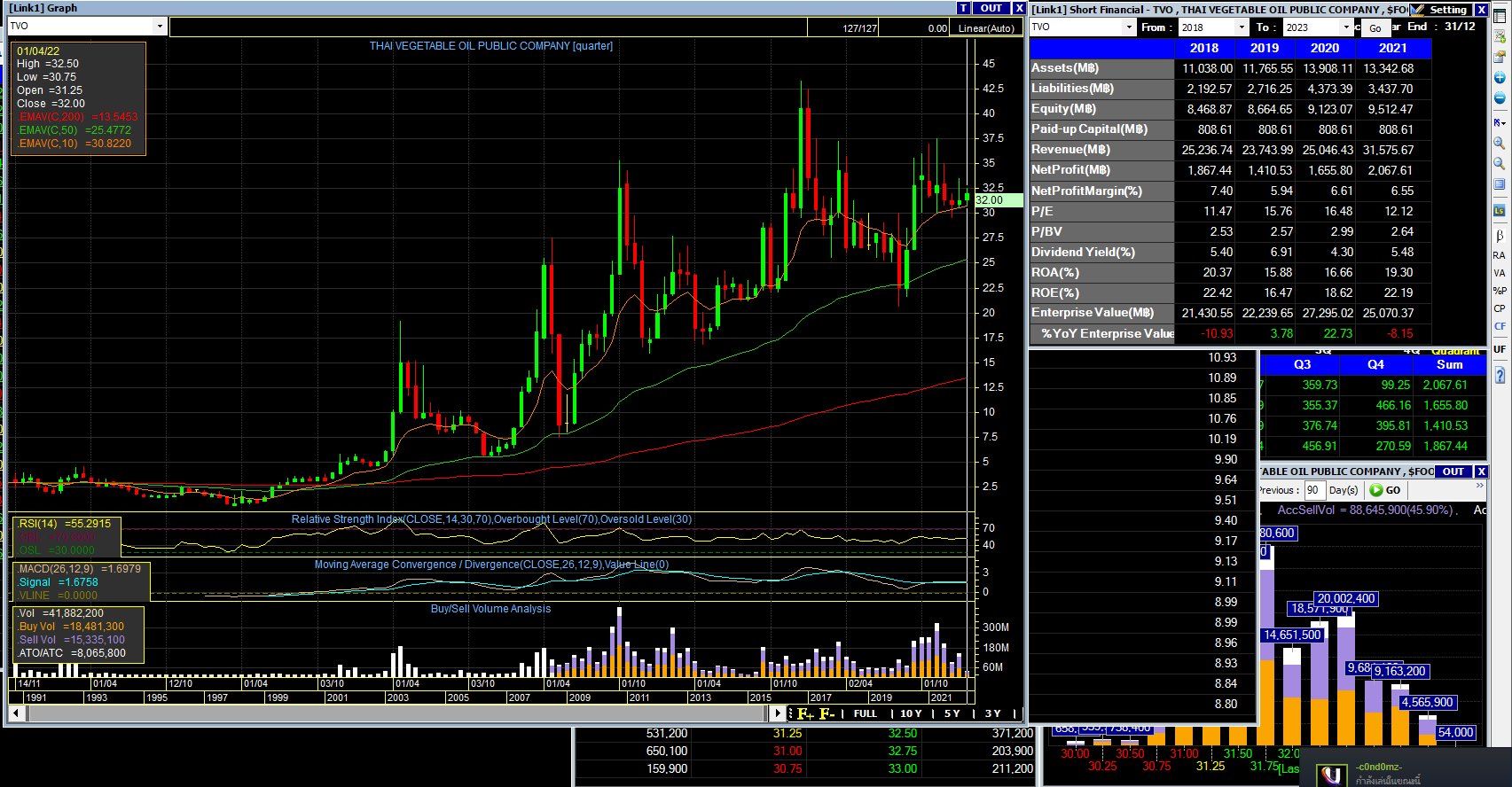Click the T button in Graph title bar

click(x=964, y=8)
